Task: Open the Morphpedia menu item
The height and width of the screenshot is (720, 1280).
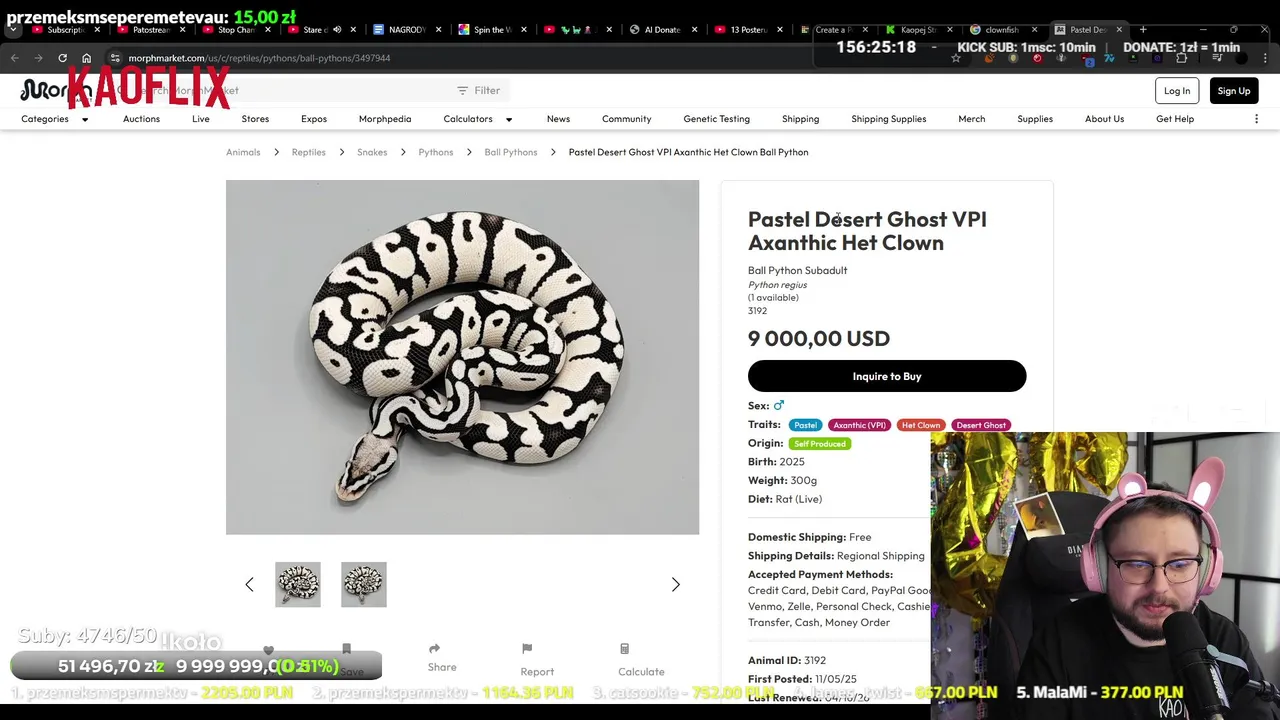Action: [x=385, y=119]
